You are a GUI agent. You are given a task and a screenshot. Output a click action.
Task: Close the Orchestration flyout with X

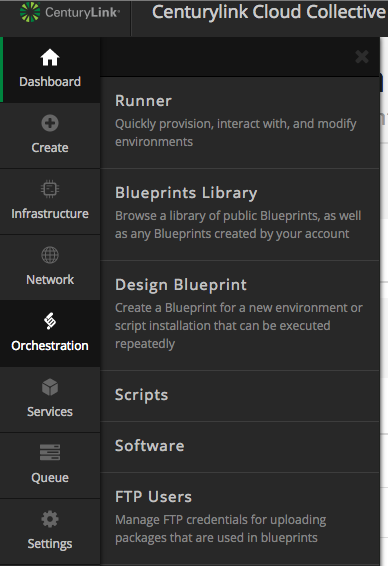coord(362,57)
